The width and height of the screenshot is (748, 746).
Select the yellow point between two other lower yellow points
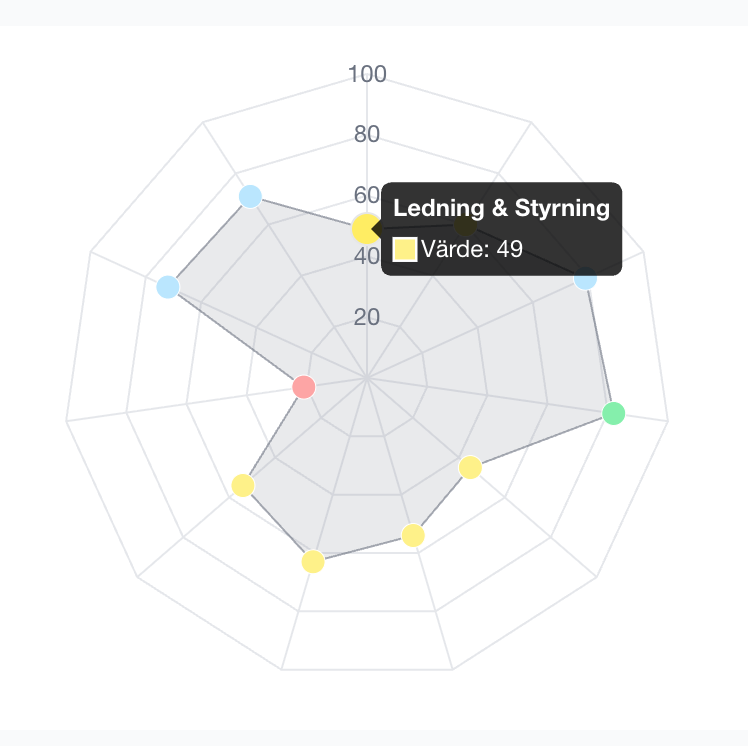point(413,536)
